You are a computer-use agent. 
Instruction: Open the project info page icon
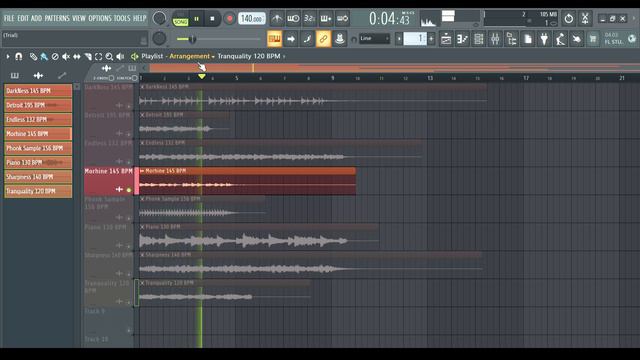pos(528,39)
